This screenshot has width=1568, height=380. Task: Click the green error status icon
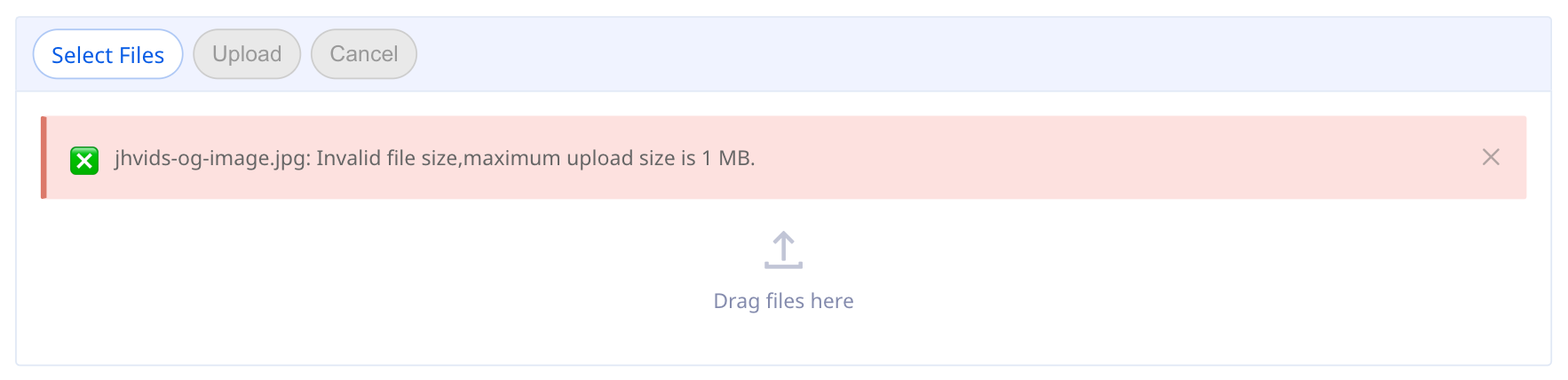coord(84,161)
